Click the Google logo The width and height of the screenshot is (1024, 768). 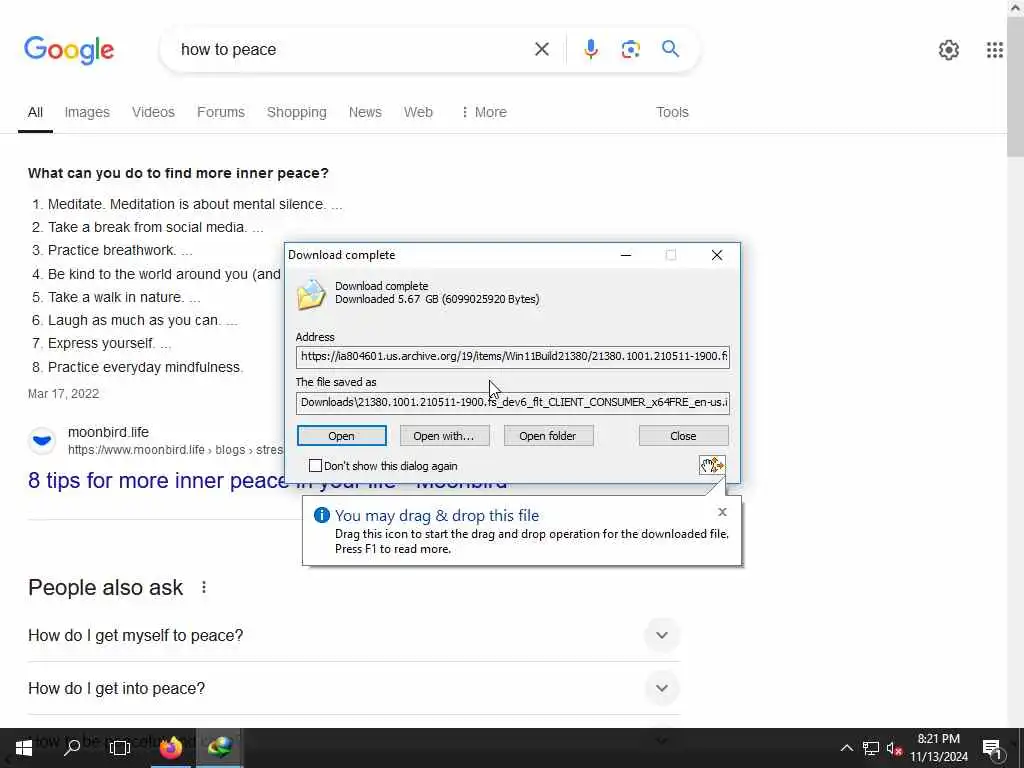(69, 50)
